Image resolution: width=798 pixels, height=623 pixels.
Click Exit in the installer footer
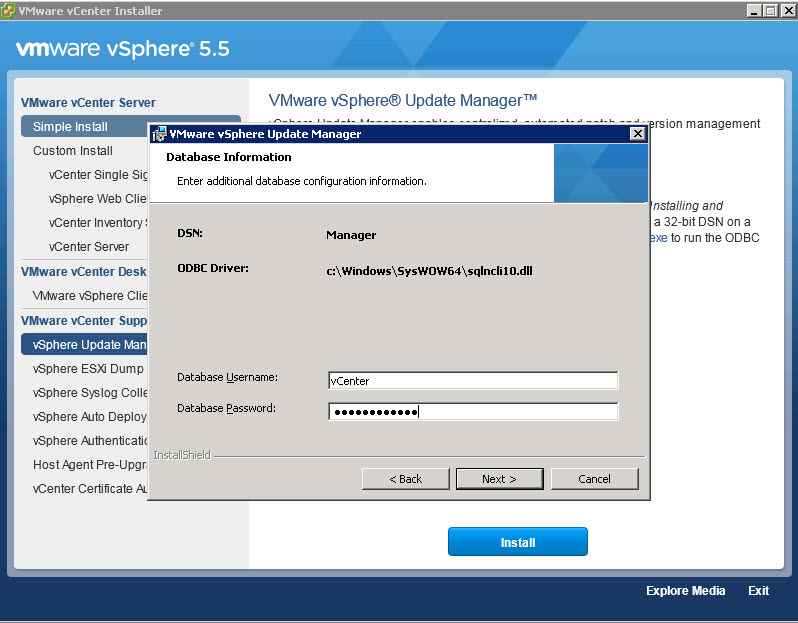758,591
